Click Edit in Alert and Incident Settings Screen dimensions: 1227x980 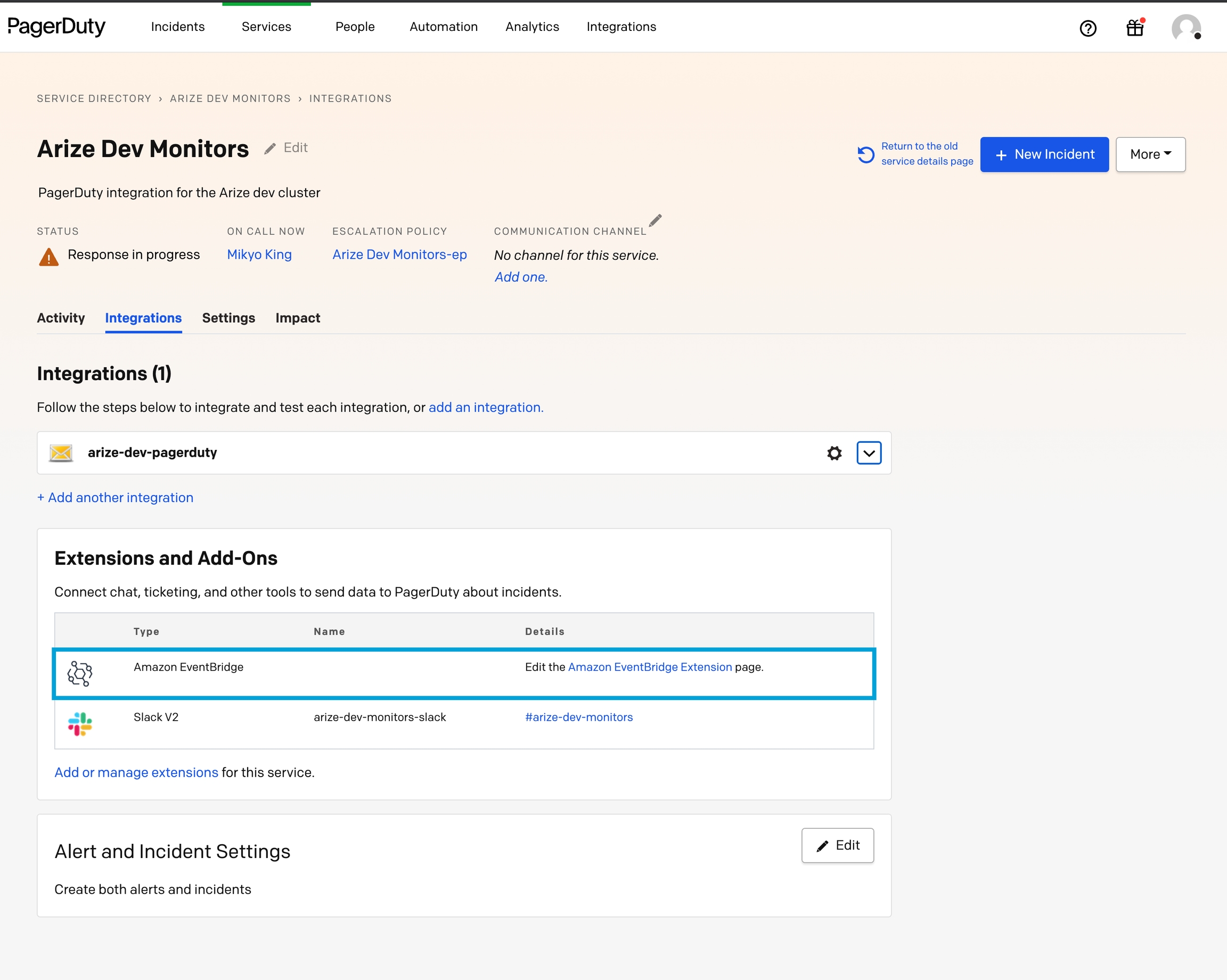coord(837,845)
